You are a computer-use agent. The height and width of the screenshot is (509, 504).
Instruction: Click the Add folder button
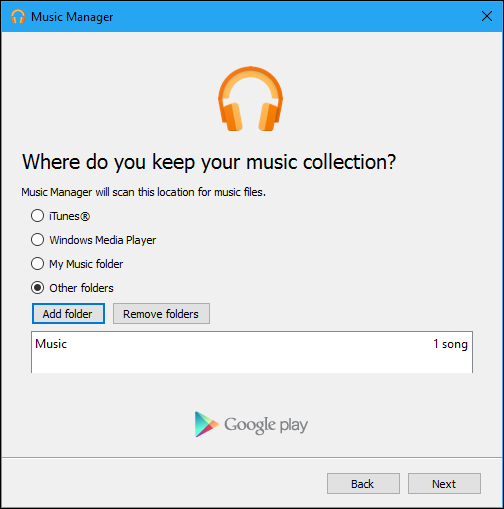[x=68, y=313]
